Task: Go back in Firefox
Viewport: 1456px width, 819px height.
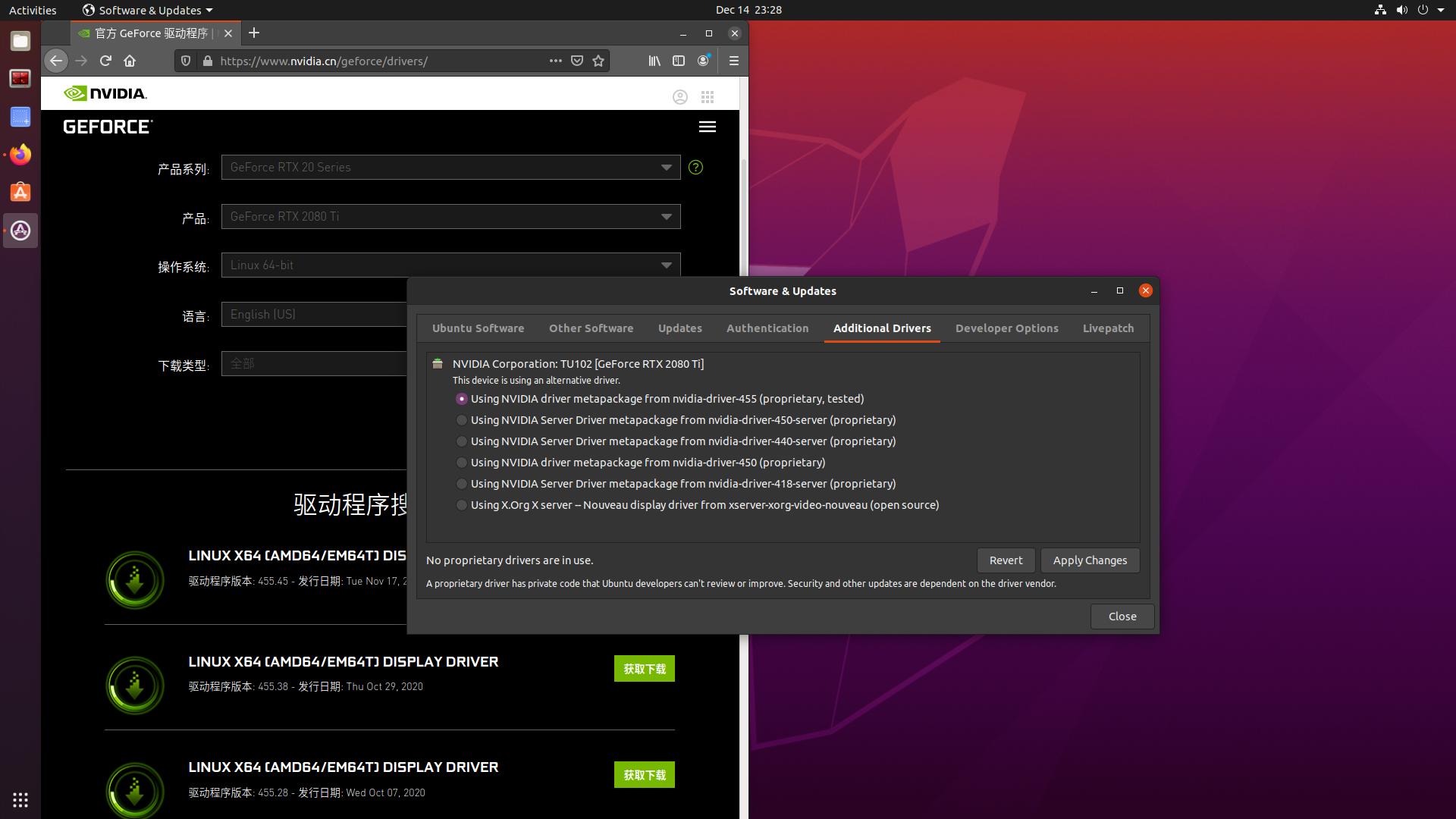Action: pos(55,61)
